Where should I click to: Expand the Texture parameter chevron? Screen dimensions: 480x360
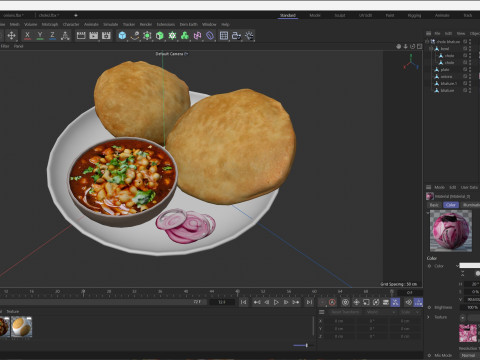[429, 317]
